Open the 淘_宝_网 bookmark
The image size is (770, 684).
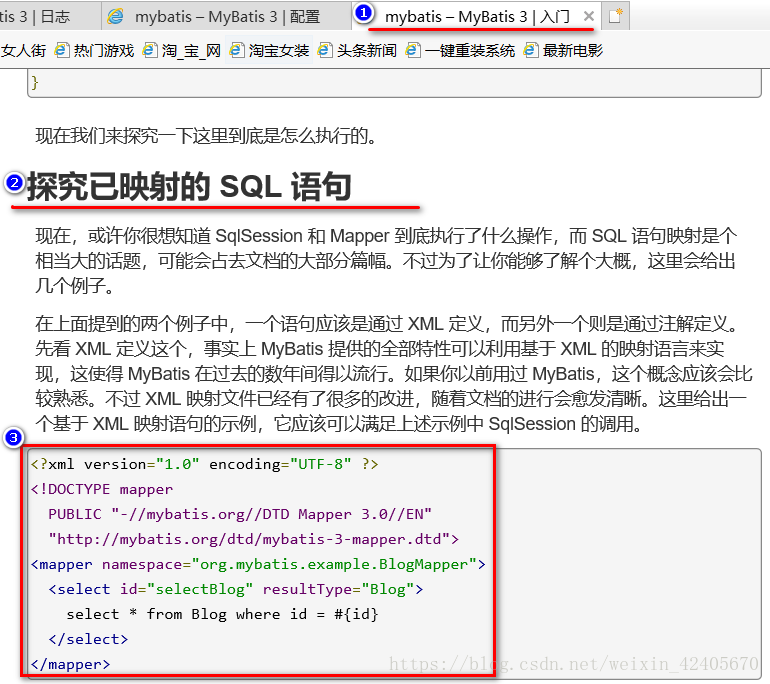pos(182,51)
